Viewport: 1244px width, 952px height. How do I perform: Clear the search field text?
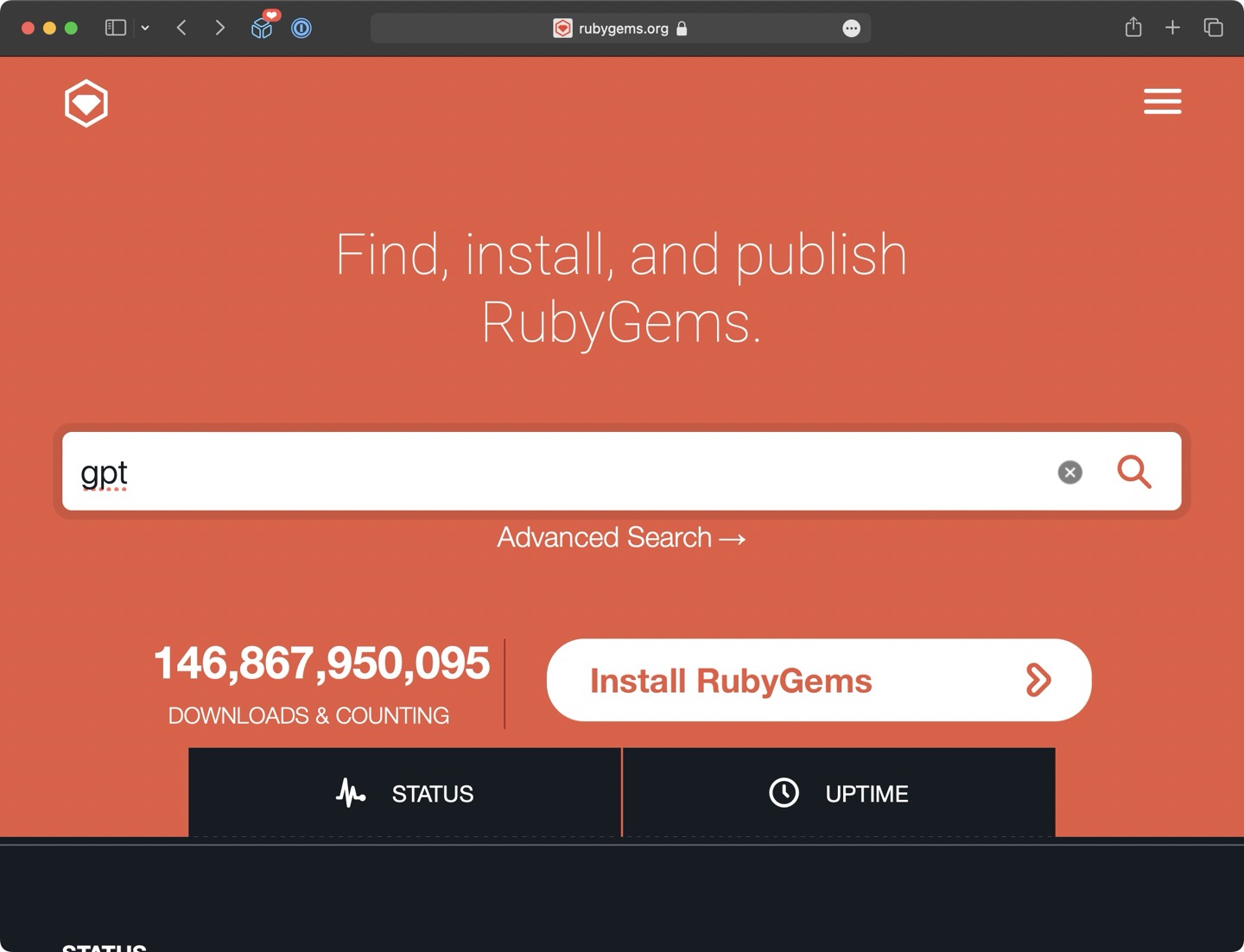[1069, 472]
